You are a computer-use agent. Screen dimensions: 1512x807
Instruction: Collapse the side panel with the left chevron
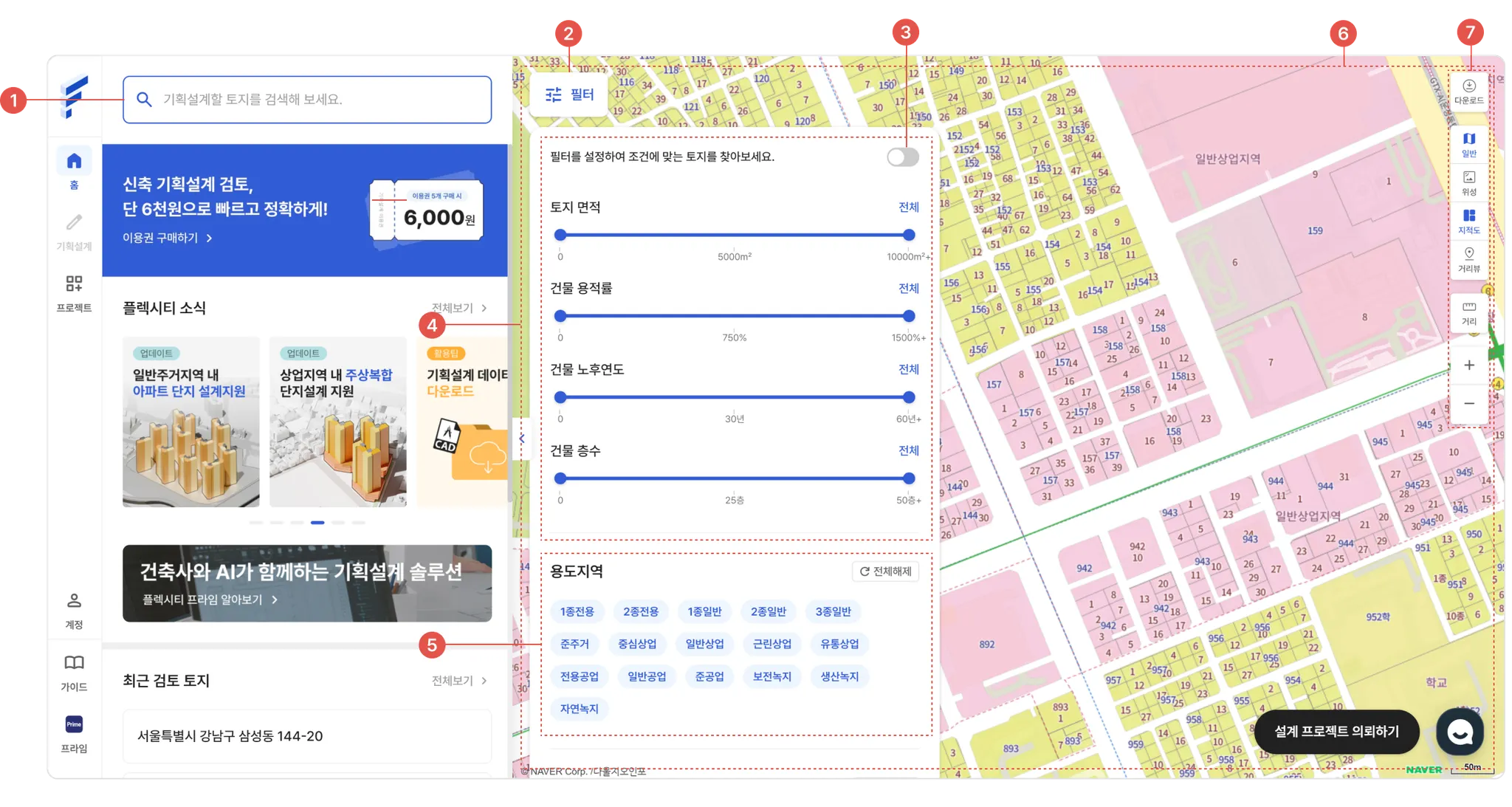coord(522,439)
